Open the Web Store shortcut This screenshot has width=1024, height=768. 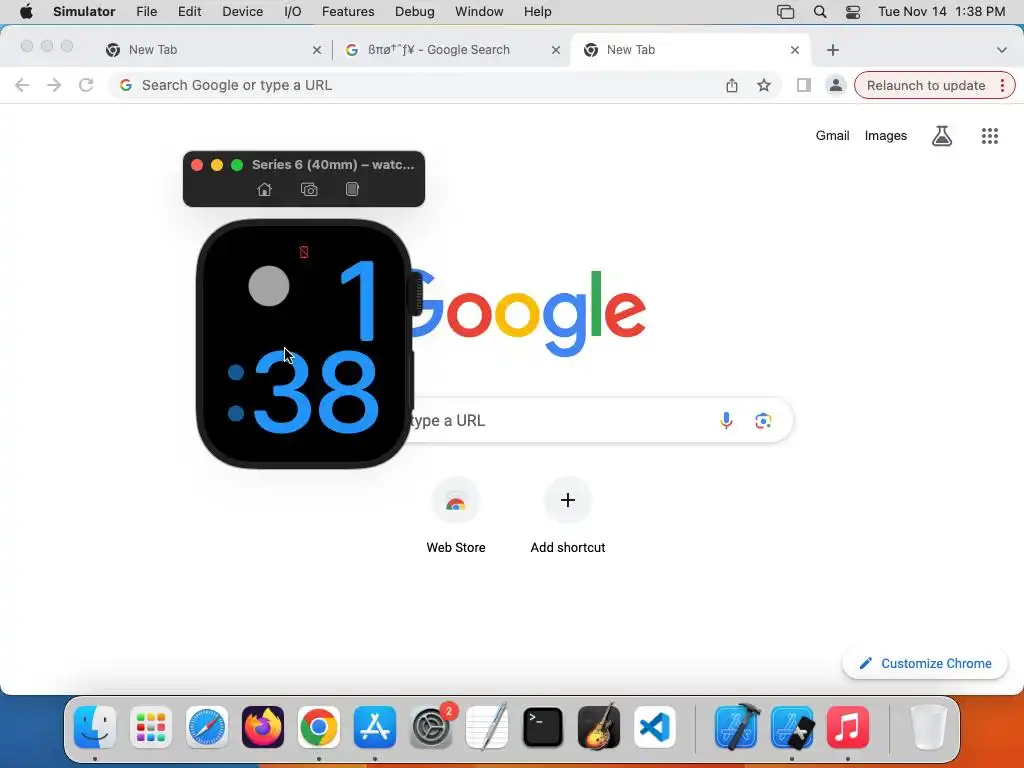[x=456, y=516]
